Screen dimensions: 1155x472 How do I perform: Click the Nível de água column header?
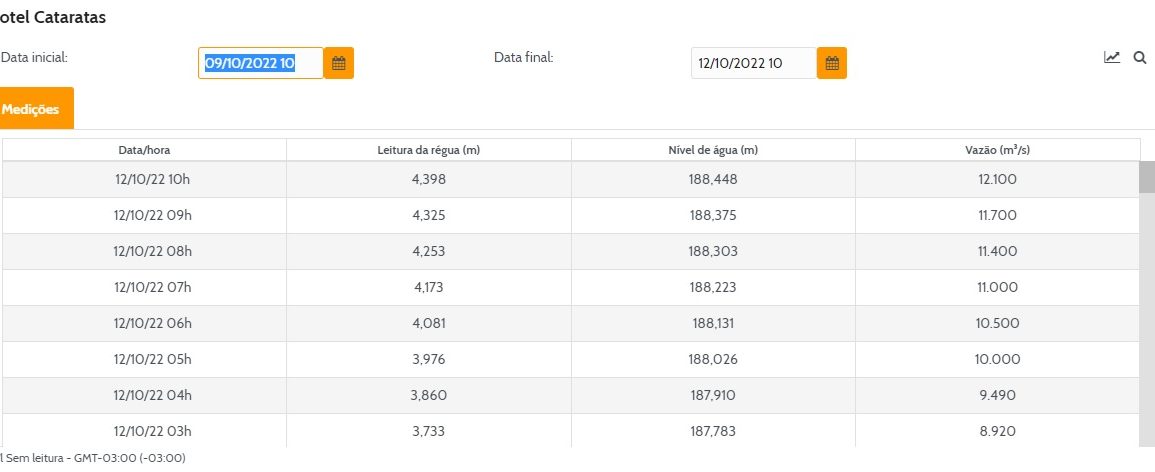click(713, 150)
